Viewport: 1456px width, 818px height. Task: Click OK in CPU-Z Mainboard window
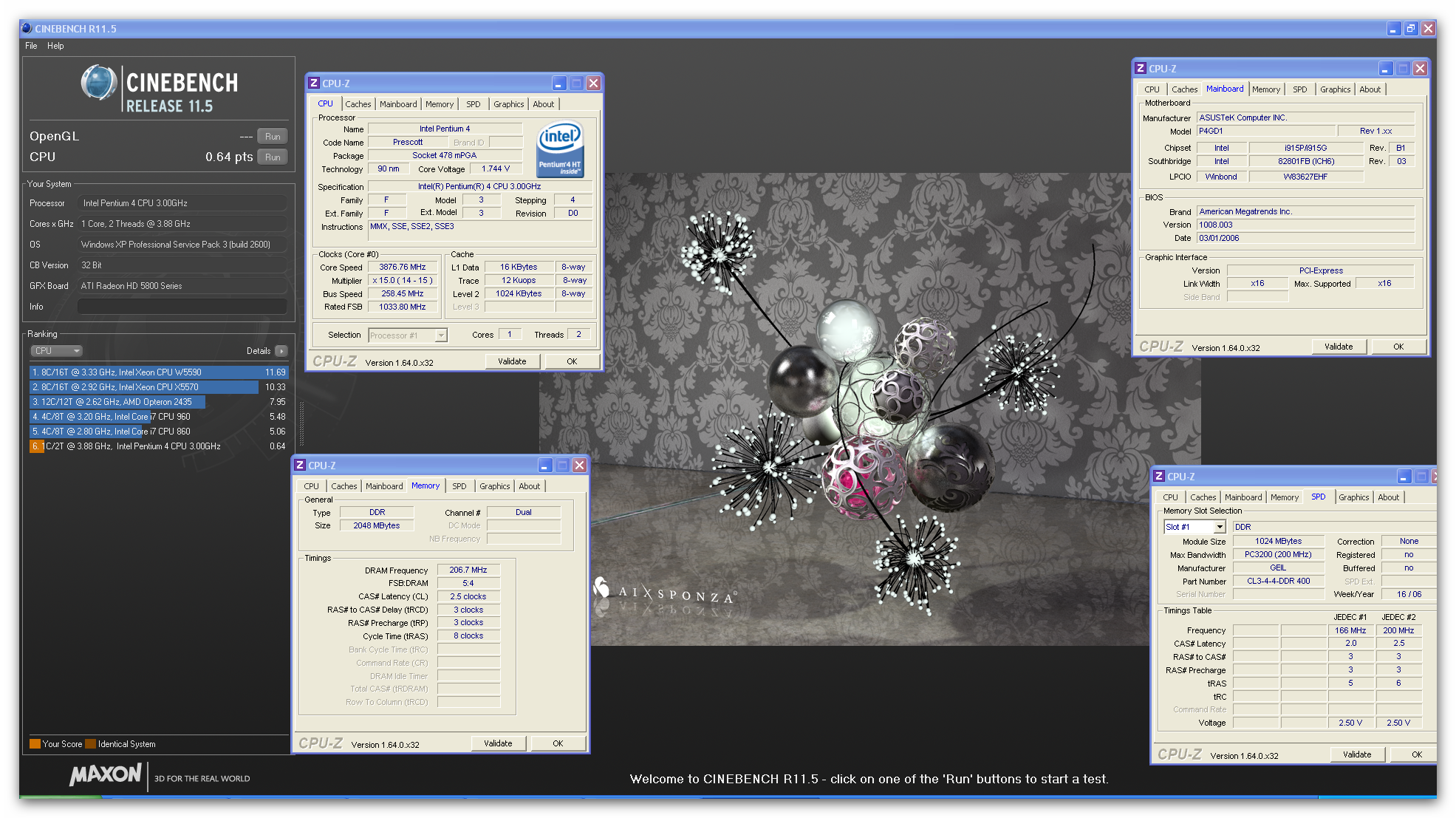tap(1398, 347)
